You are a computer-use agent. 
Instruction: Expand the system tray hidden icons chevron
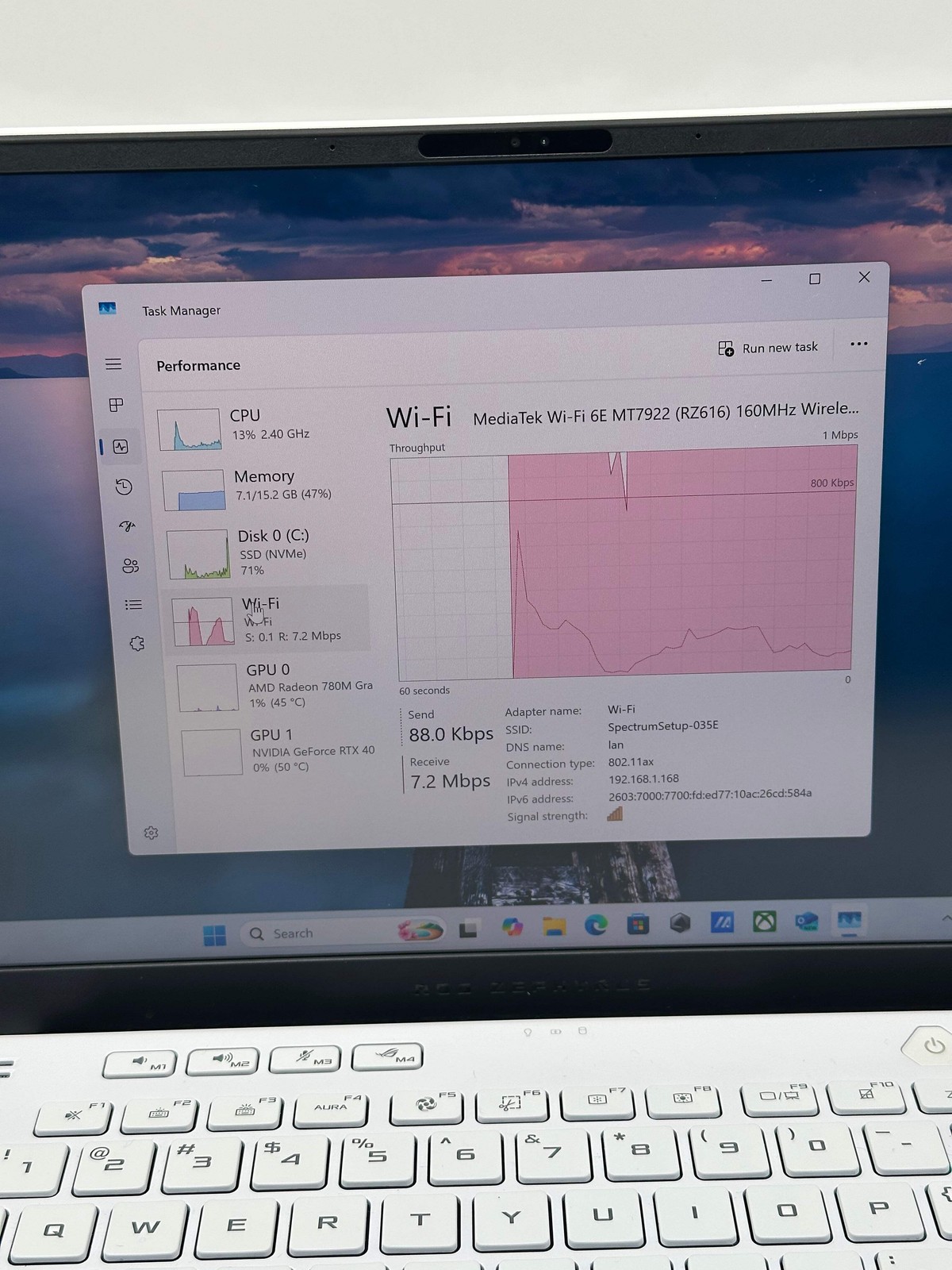[946, 918]
